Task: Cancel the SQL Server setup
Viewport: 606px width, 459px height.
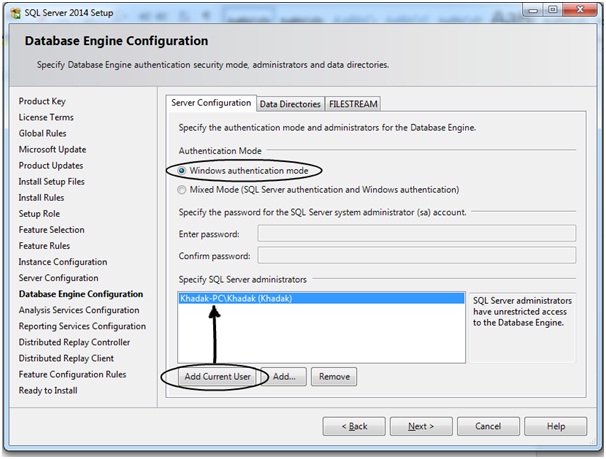Action: [488, 426]
